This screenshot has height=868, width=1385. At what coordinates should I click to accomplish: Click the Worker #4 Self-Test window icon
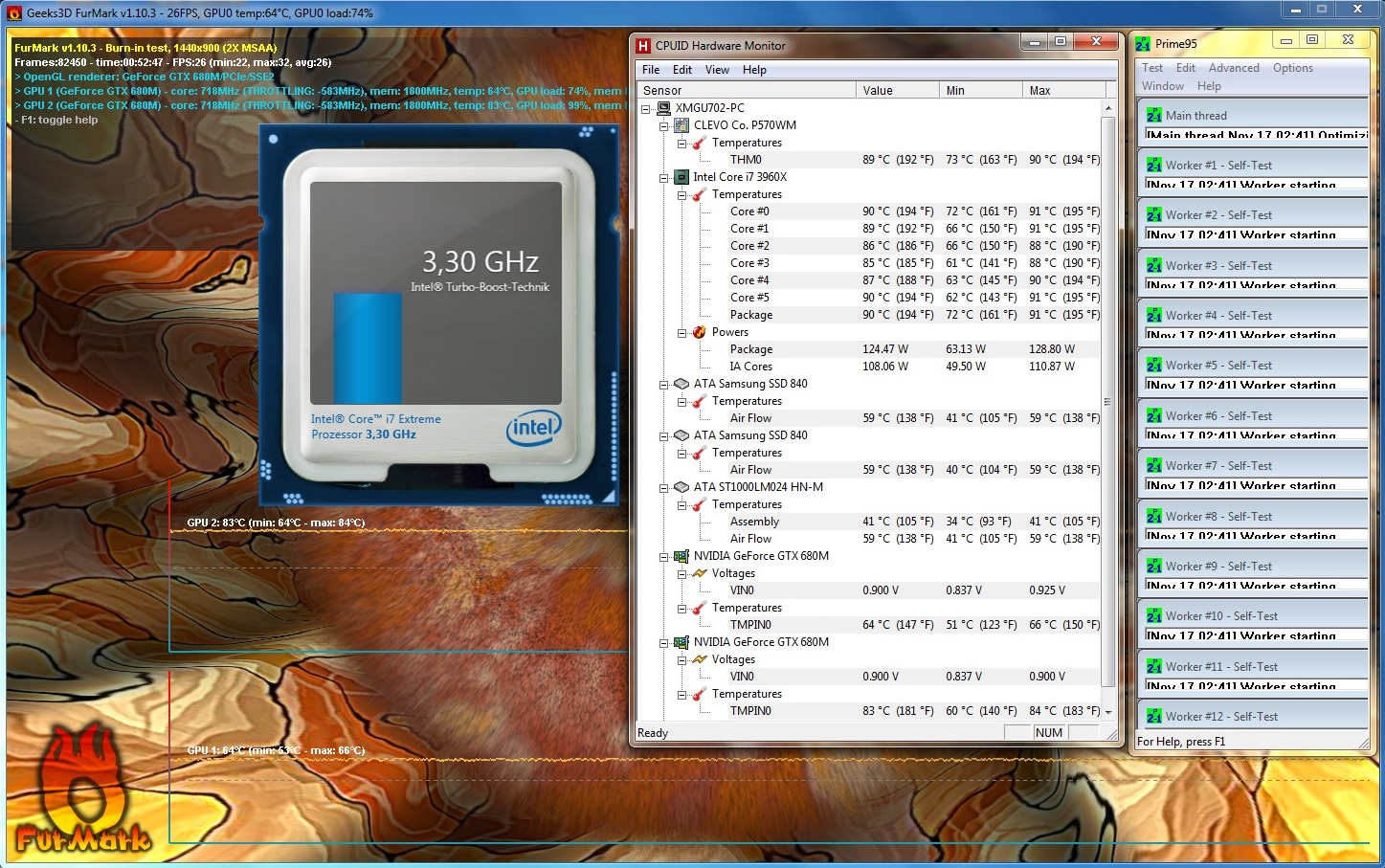point(1154,315)
